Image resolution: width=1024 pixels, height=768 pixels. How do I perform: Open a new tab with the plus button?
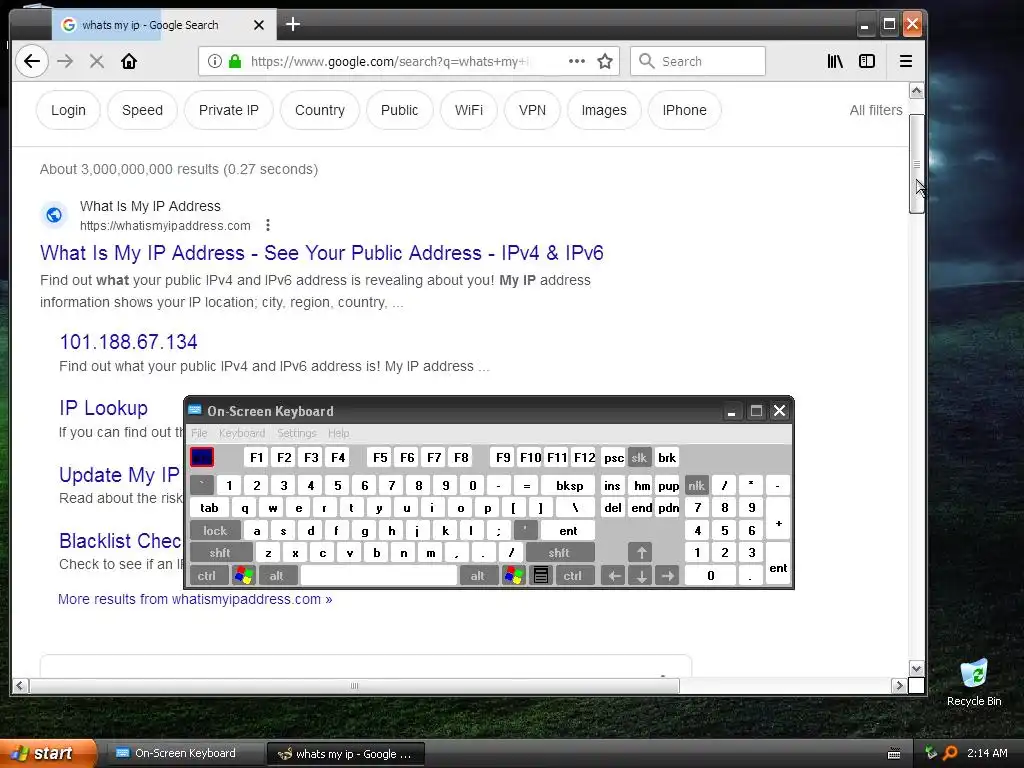coord(293,25)
